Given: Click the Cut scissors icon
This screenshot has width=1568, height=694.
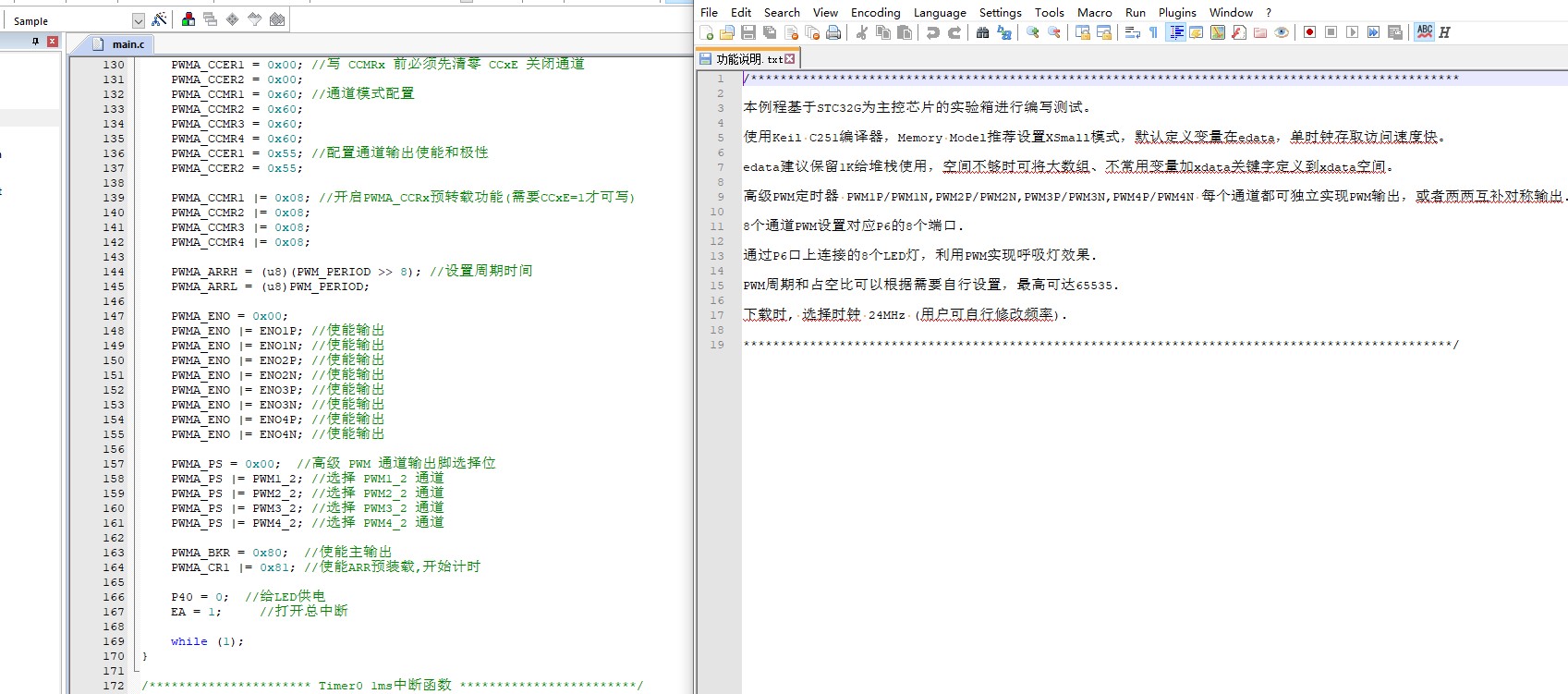Looking at the screenshot, I should click(861, 32).
